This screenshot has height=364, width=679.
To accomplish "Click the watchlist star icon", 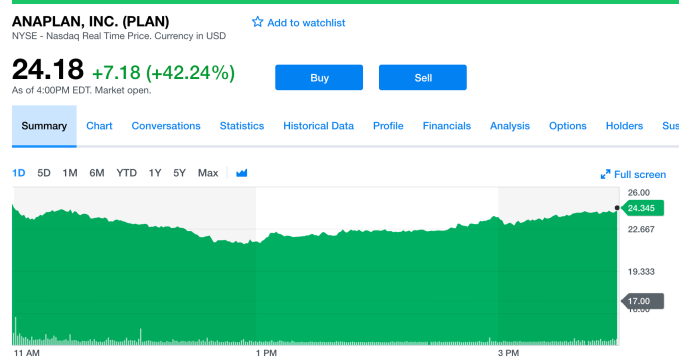I will point(257,22).
